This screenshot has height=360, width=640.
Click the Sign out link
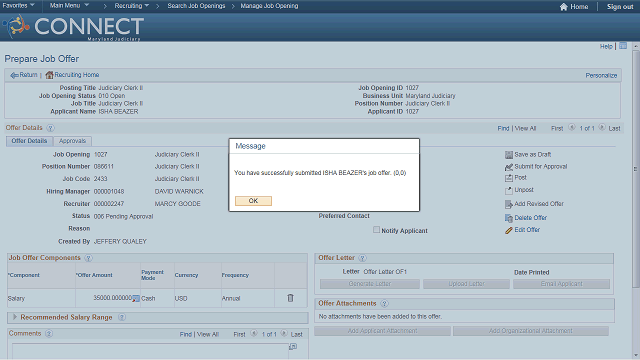620,7
